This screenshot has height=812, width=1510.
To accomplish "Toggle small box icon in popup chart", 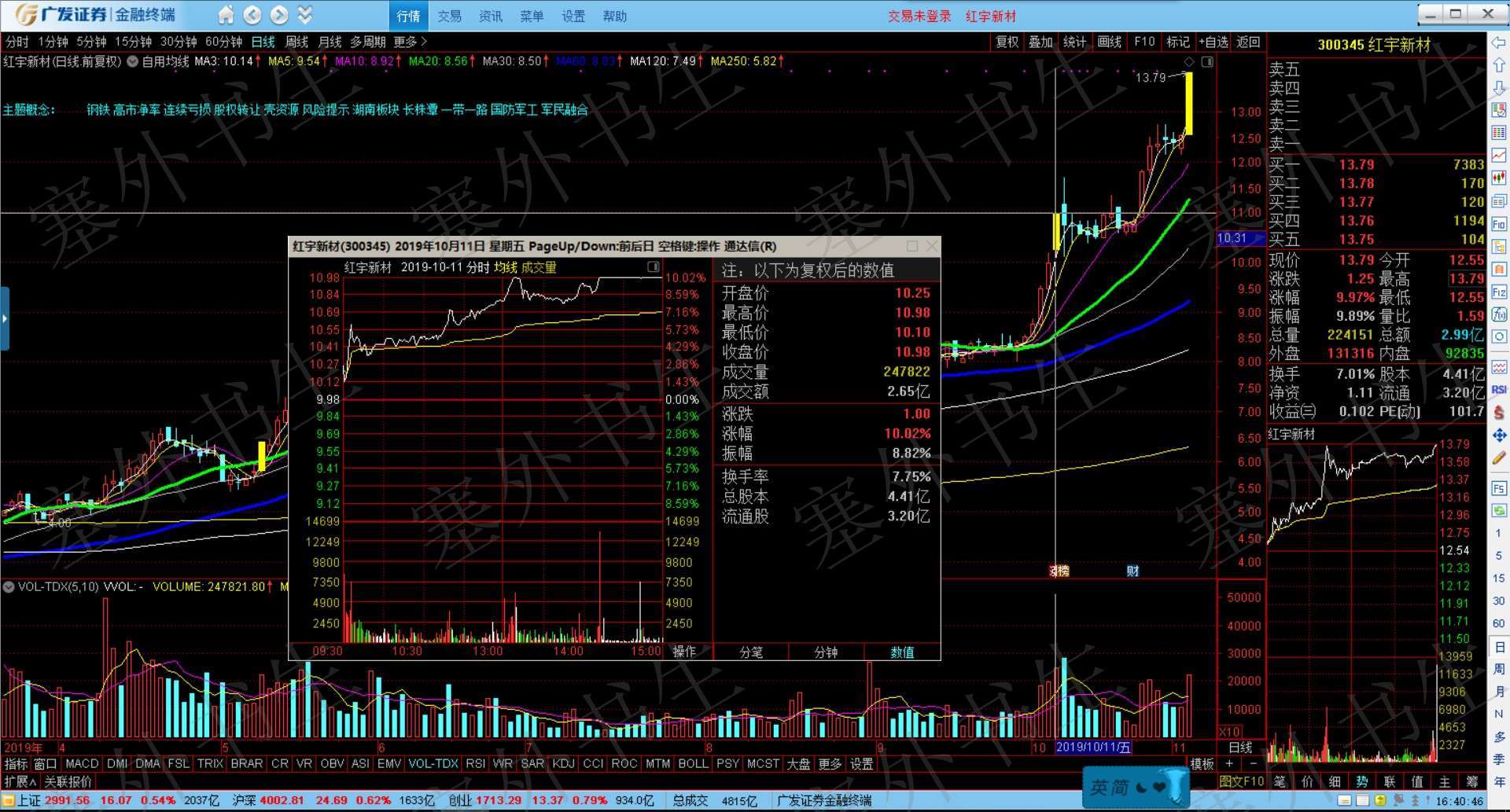I will (x=653, y=267).
